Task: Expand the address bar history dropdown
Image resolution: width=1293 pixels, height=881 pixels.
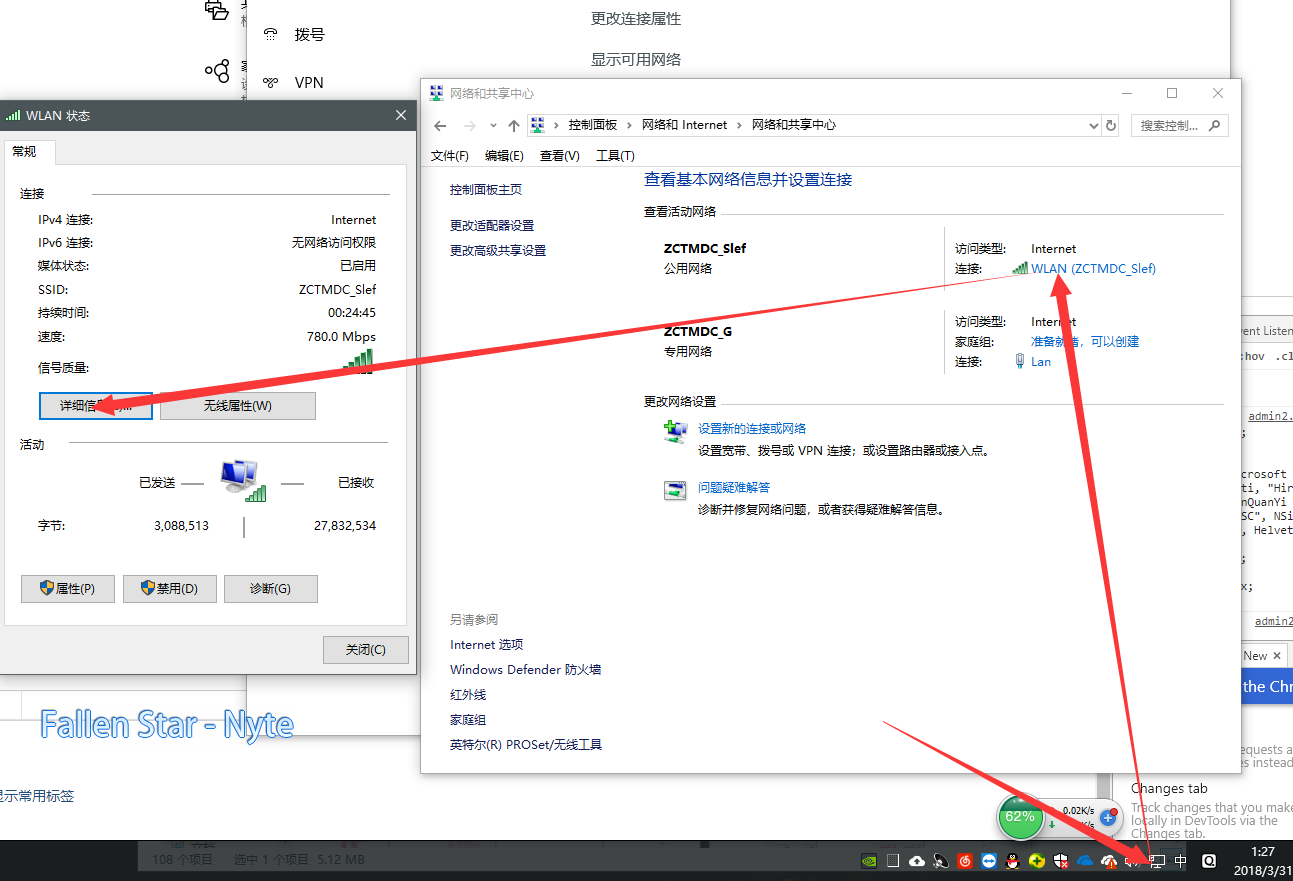Action: [x=1092, y=125]
